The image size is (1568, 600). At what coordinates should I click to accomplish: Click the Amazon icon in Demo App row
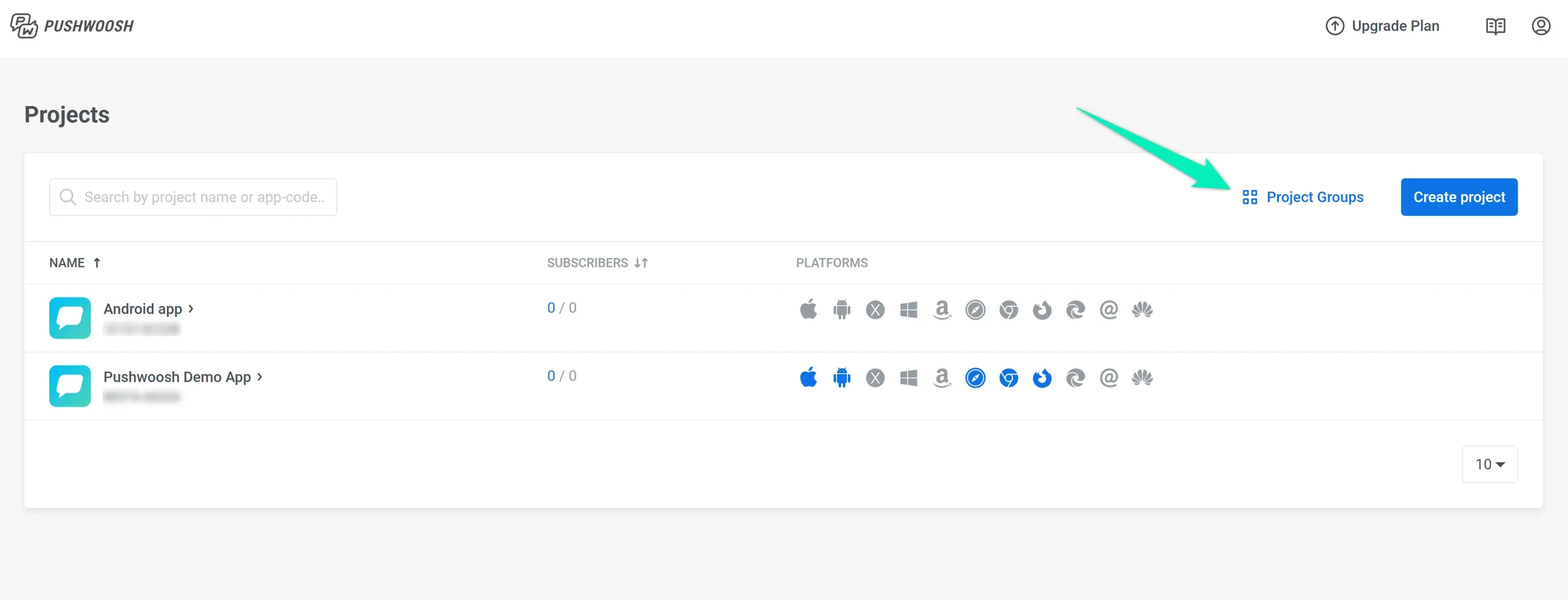pyautogui.click(x=942, y=378)
